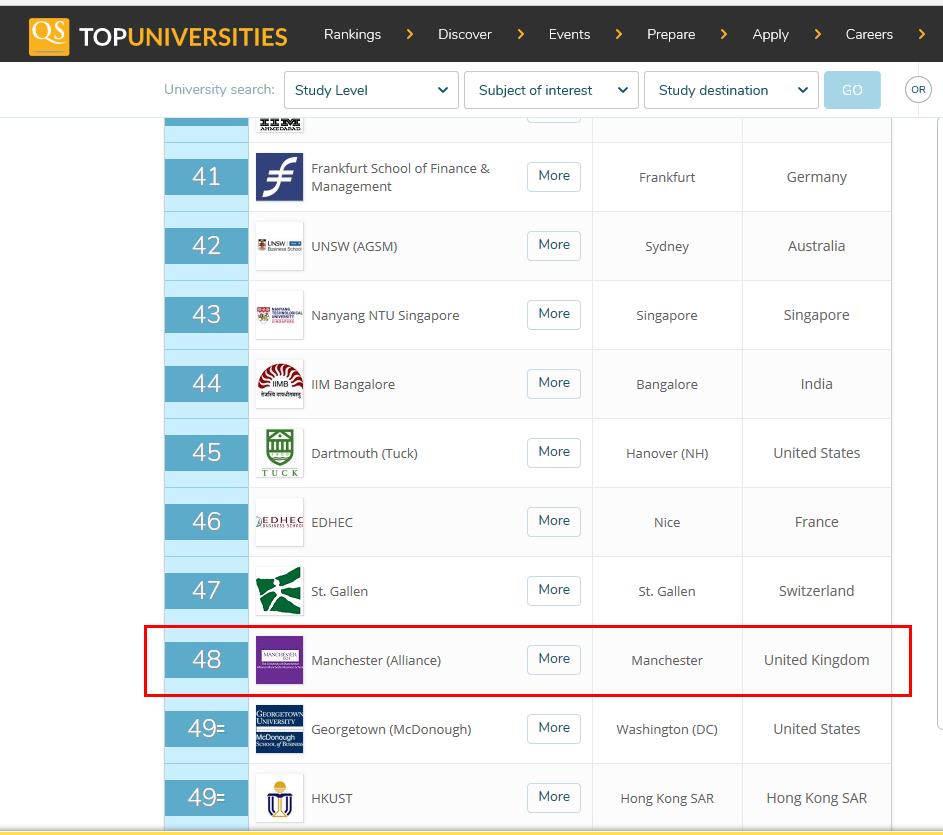Open the Subject of interest dropdown
The image size is (943, 835).
pyautogui.click(x=551, y=90)
